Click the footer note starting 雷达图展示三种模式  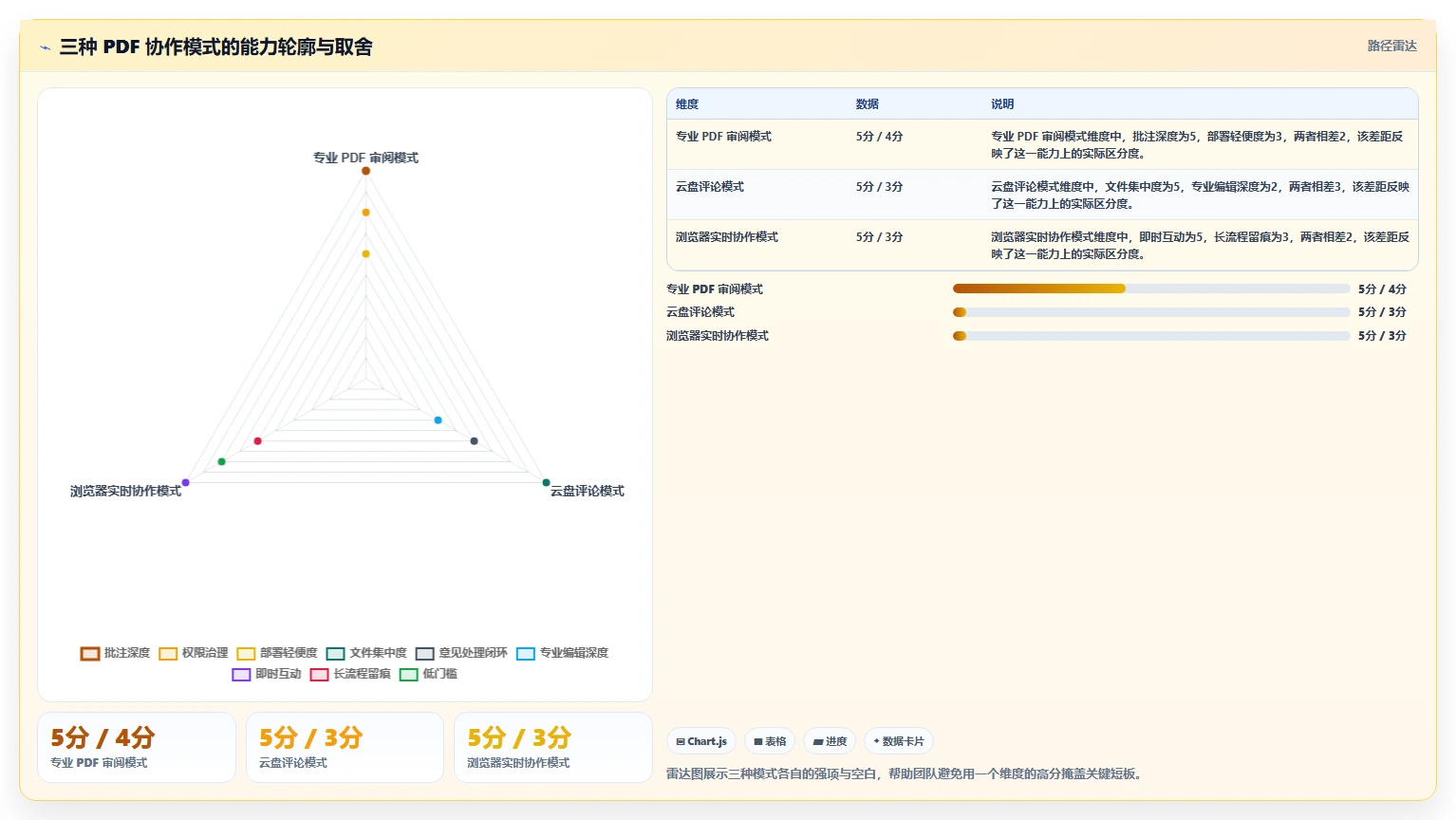pos(906,774)
